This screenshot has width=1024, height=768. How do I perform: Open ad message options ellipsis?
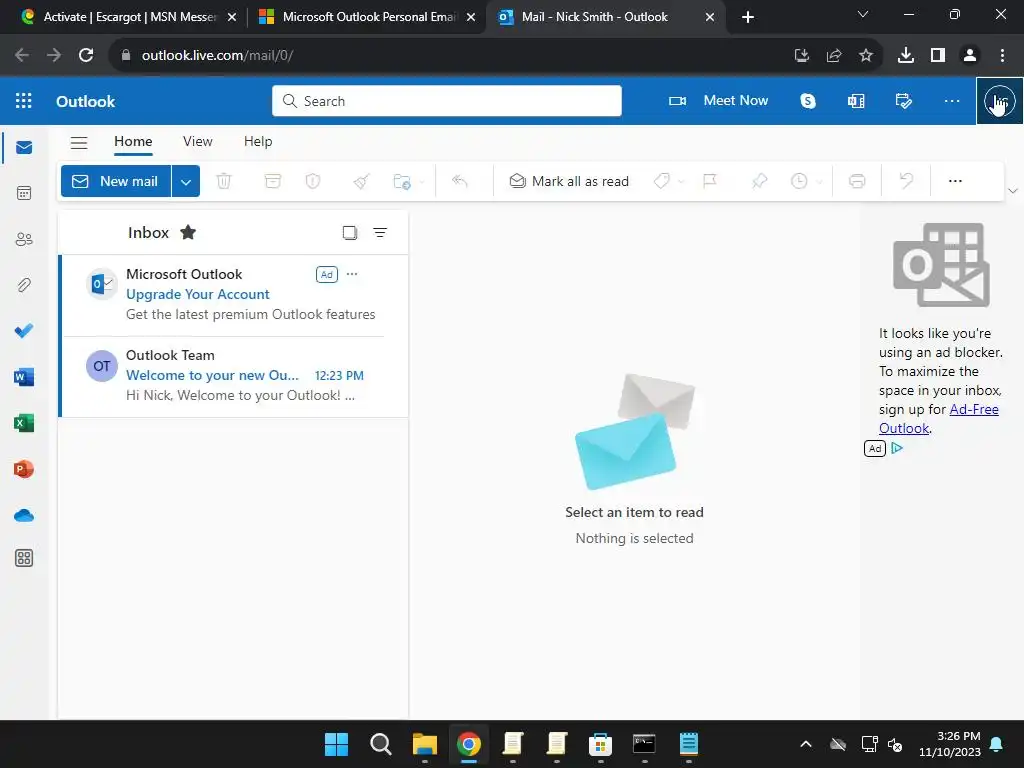coord(352,274)
